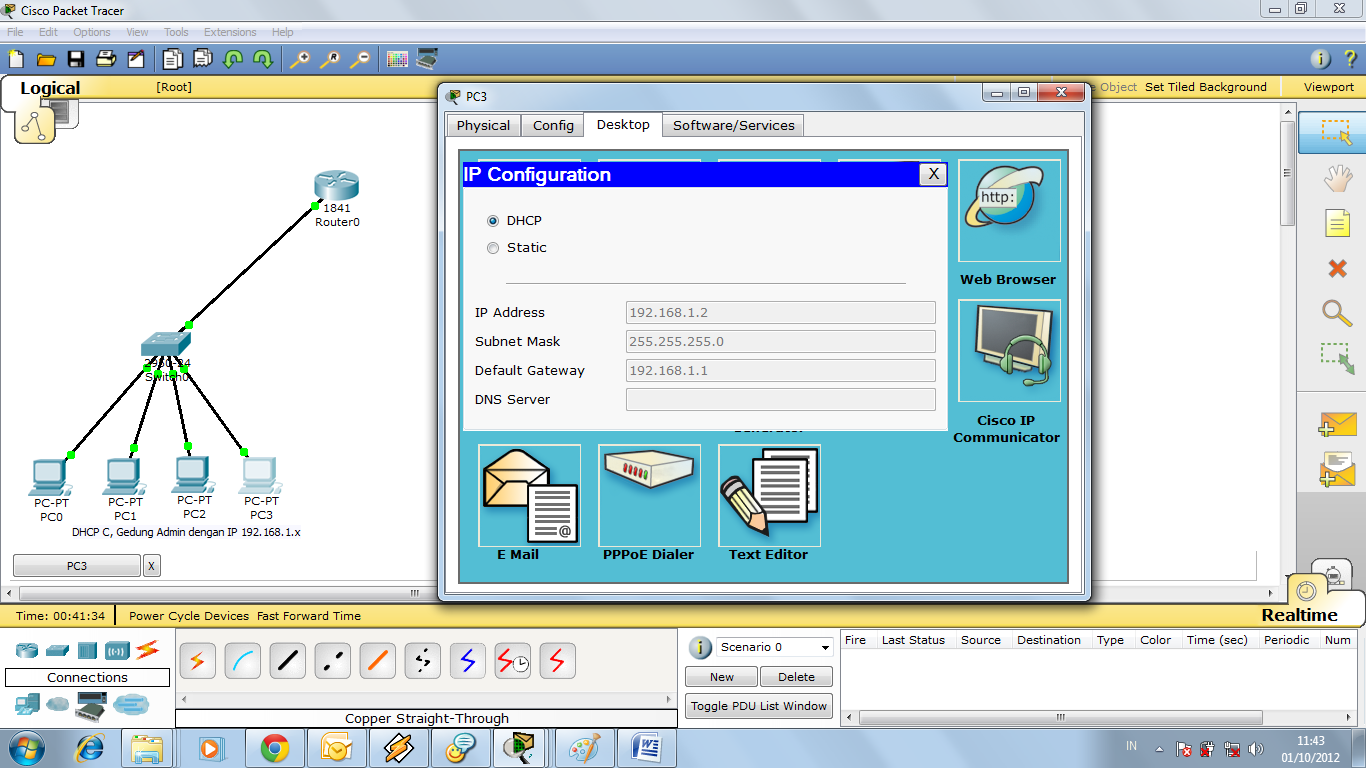
Task: Click Power Cycle Devices
Action: tap(189, 616)
